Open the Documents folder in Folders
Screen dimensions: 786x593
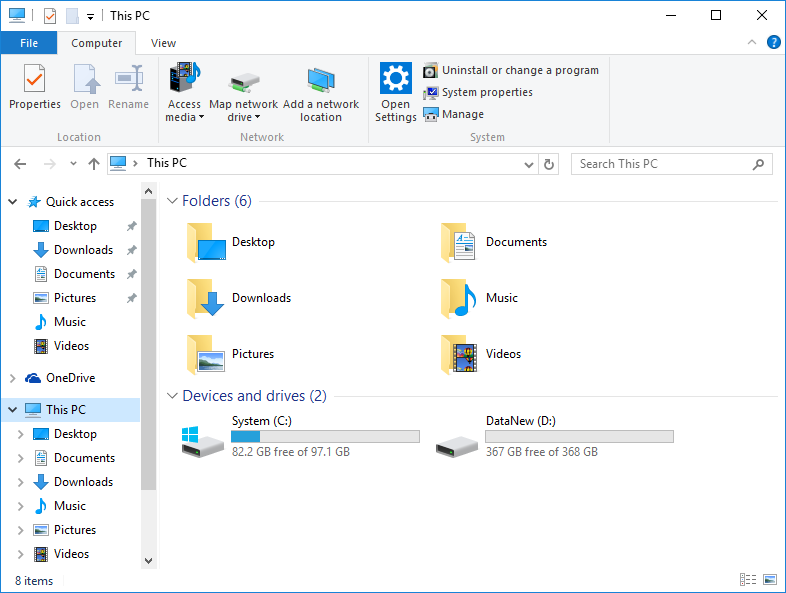pyautogui.click(x=494, y=242)
